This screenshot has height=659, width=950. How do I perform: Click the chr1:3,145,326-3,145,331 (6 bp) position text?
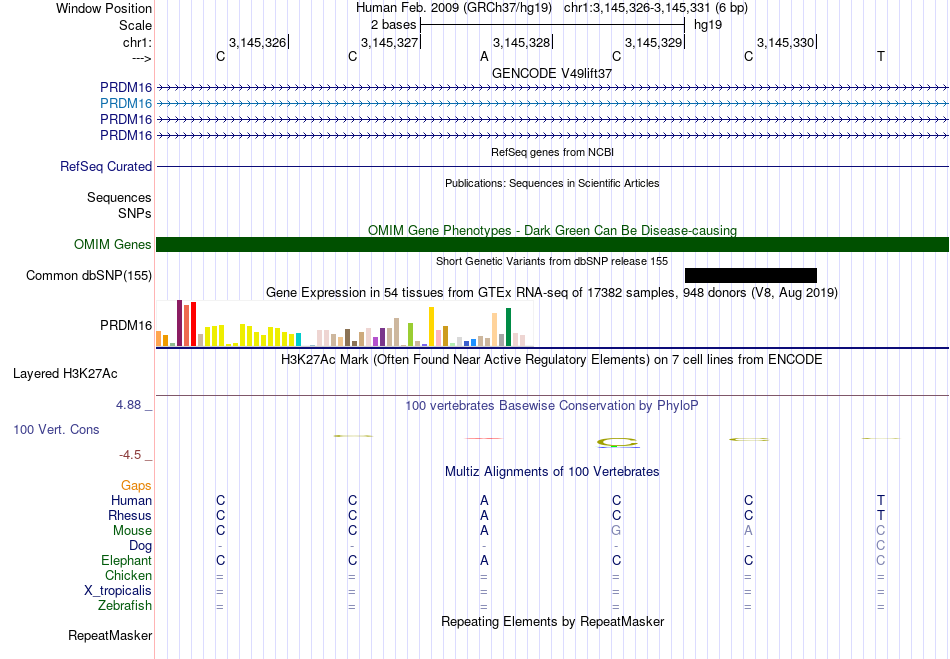coord(656,8)
